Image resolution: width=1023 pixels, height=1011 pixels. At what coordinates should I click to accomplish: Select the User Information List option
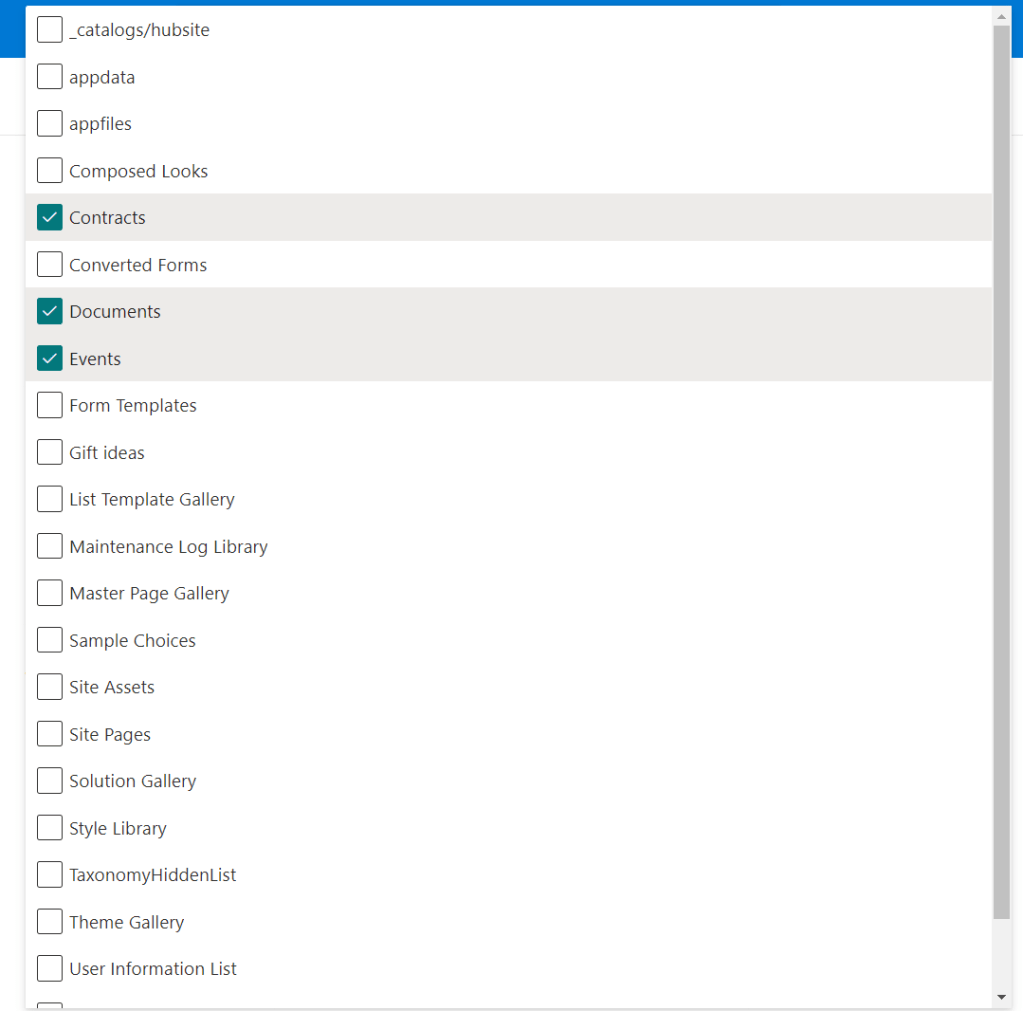pyautogui.click(x=50, y=969)
